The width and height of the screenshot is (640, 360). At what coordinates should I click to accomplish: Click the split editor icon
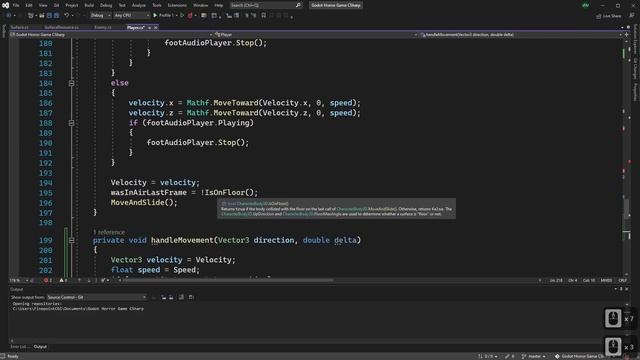pyautogui.click(x=627, y=35)
